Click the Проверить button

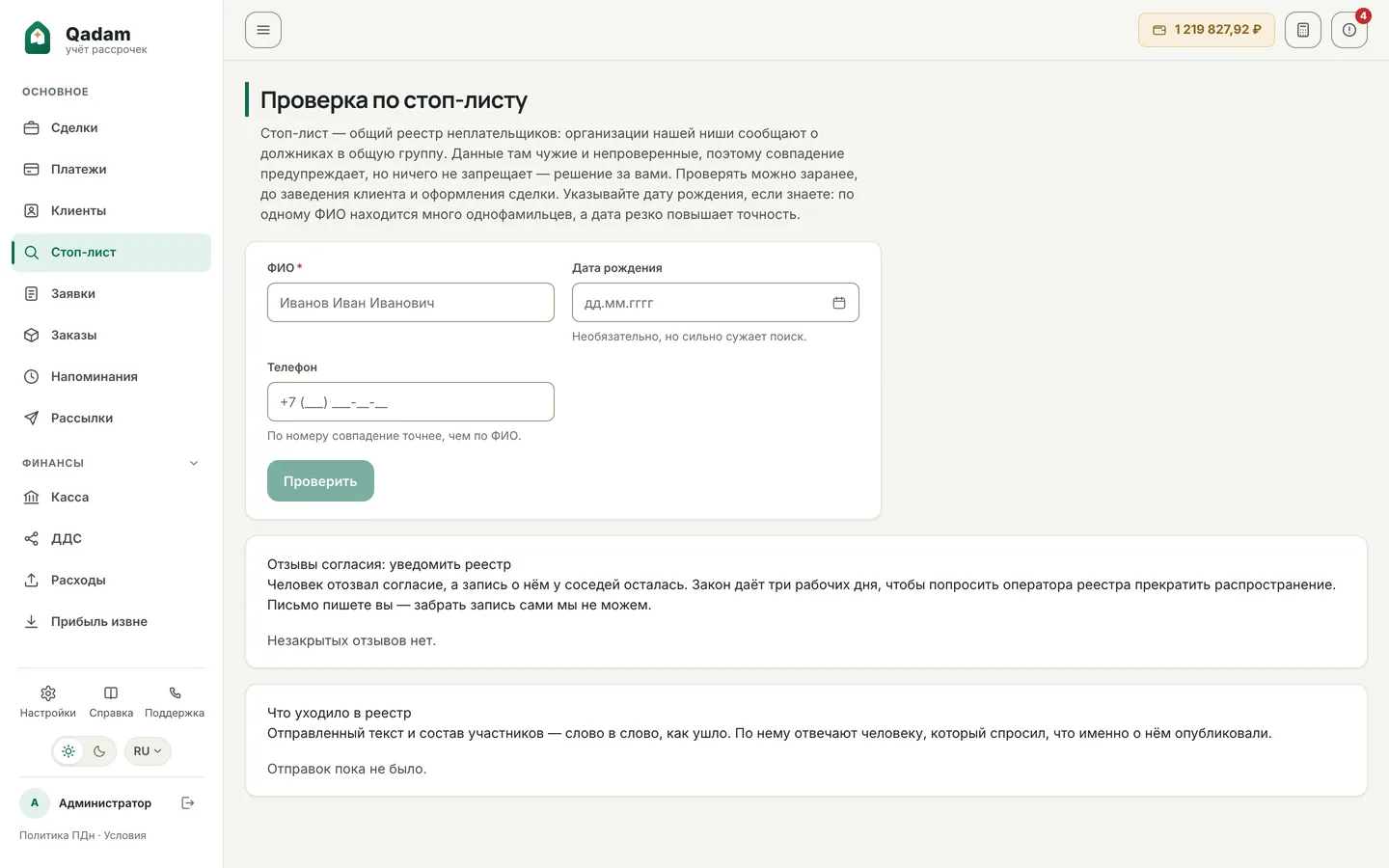320,481
